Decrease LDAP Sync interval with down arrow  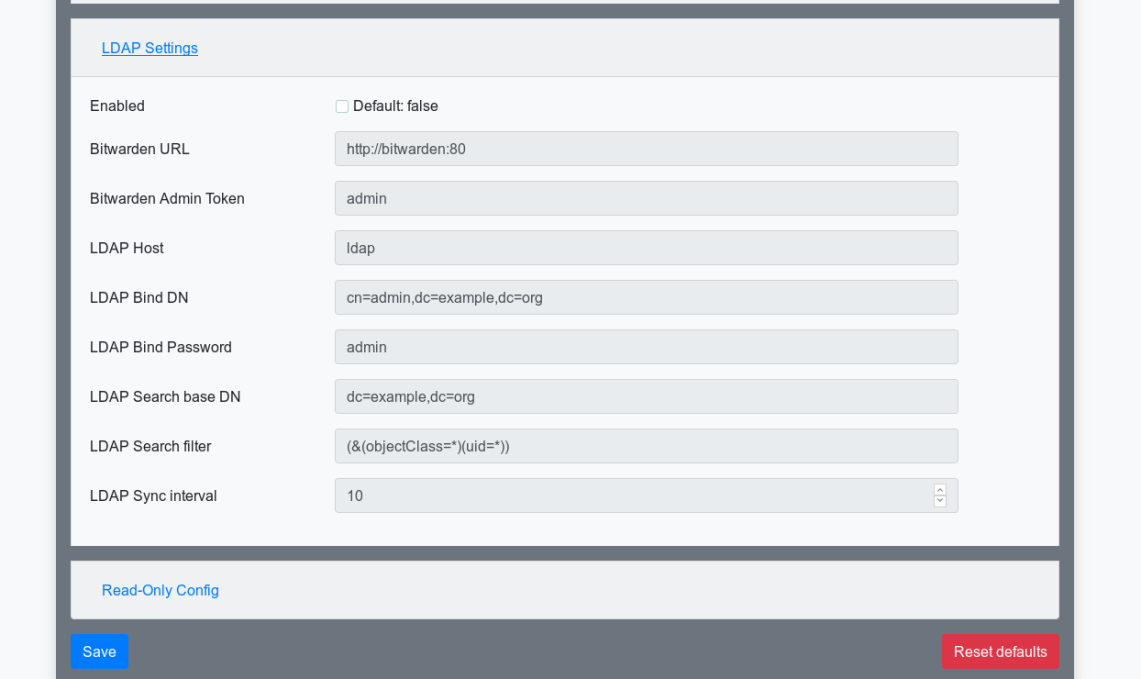tap(940, 501)
